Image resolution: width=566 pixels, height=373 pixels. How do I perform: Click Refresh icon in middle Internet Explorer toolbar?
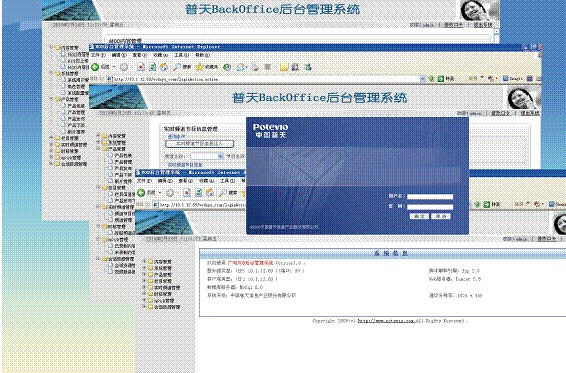tap(152, 67)
